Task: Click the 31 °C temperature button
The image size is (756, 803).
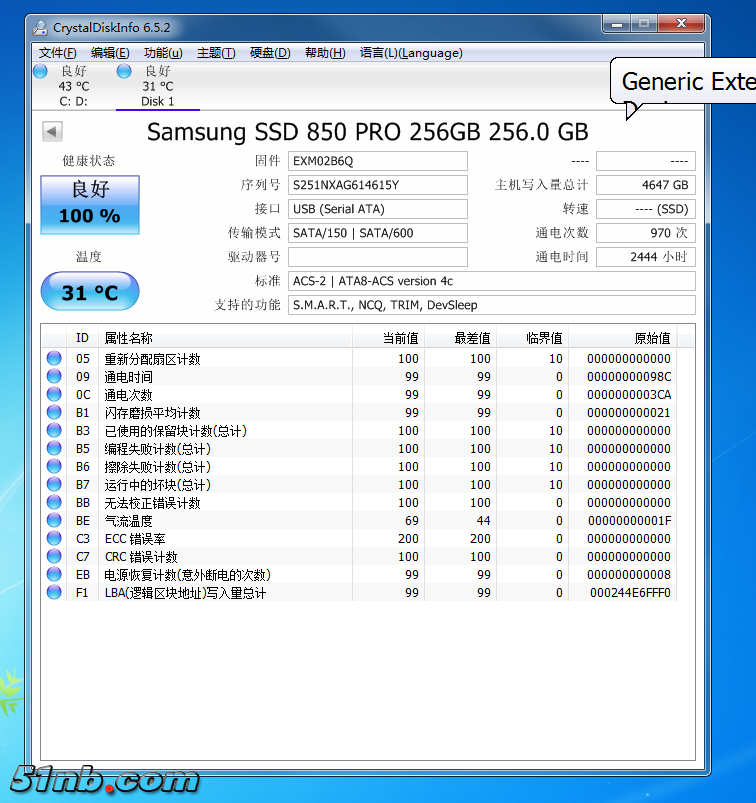Action: point(90,292)
